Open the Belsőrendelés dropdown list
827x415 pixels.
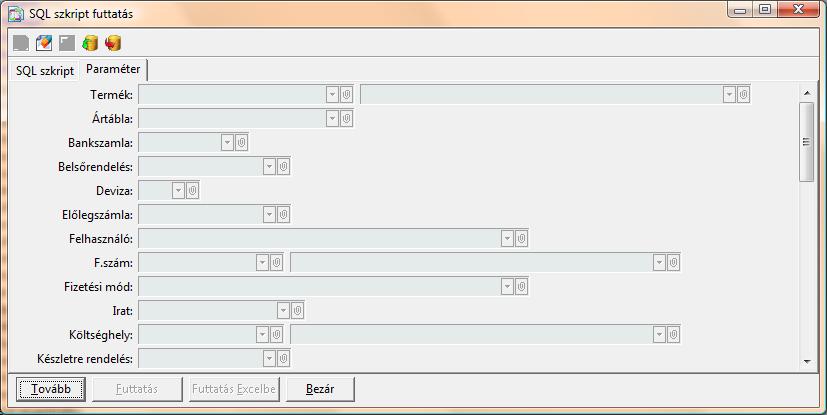coord(268,166)
